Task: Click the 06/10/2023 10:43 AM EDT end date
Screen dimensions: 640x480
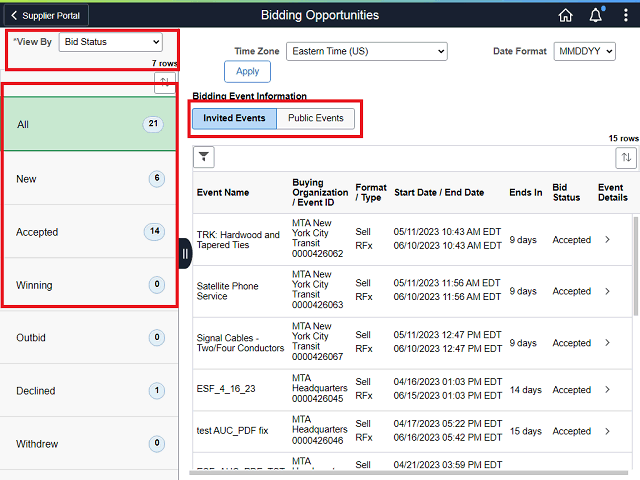Action: (447, 246)
